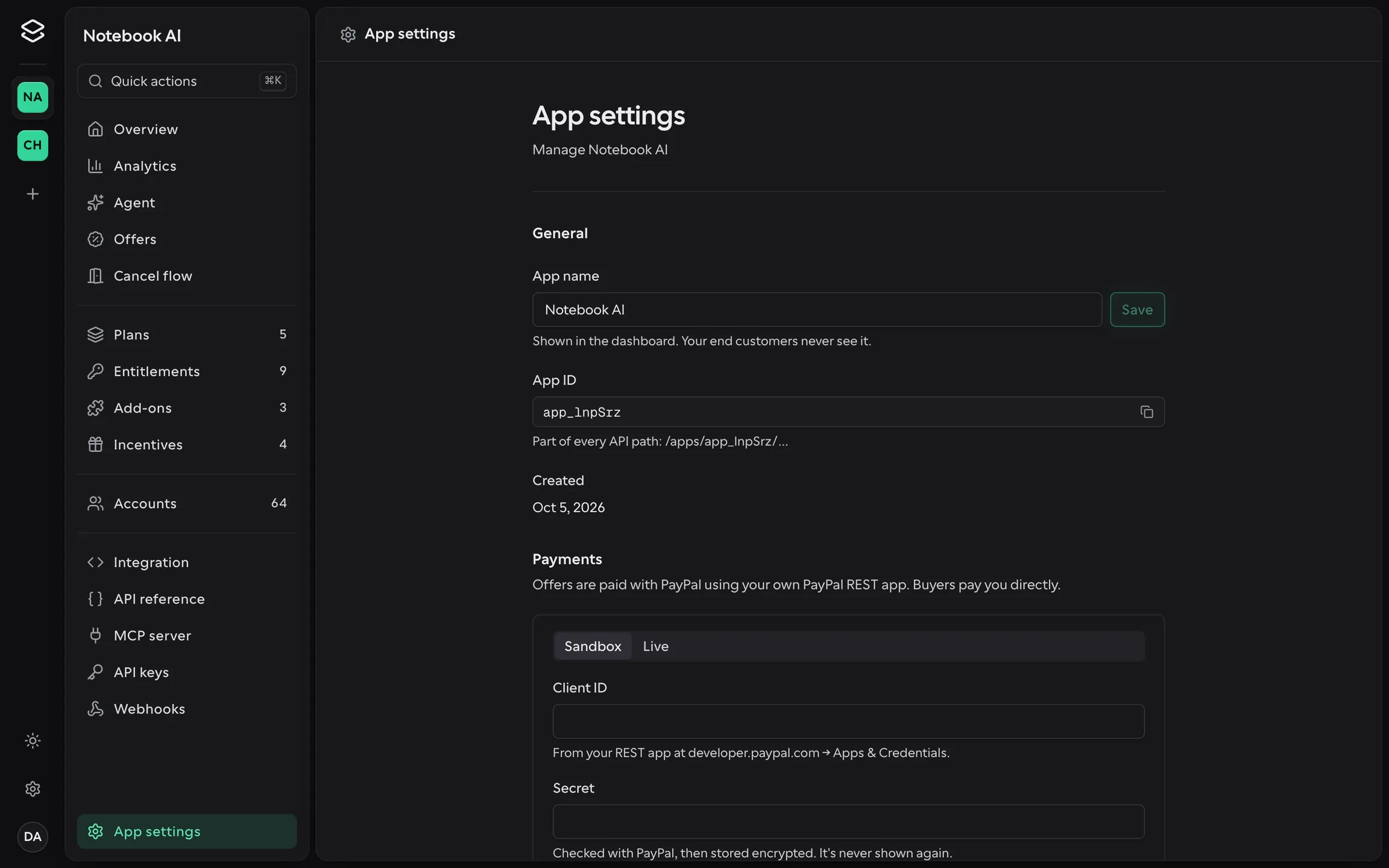Open the Agent section
Screen dimensions: 1389x868
187,203
